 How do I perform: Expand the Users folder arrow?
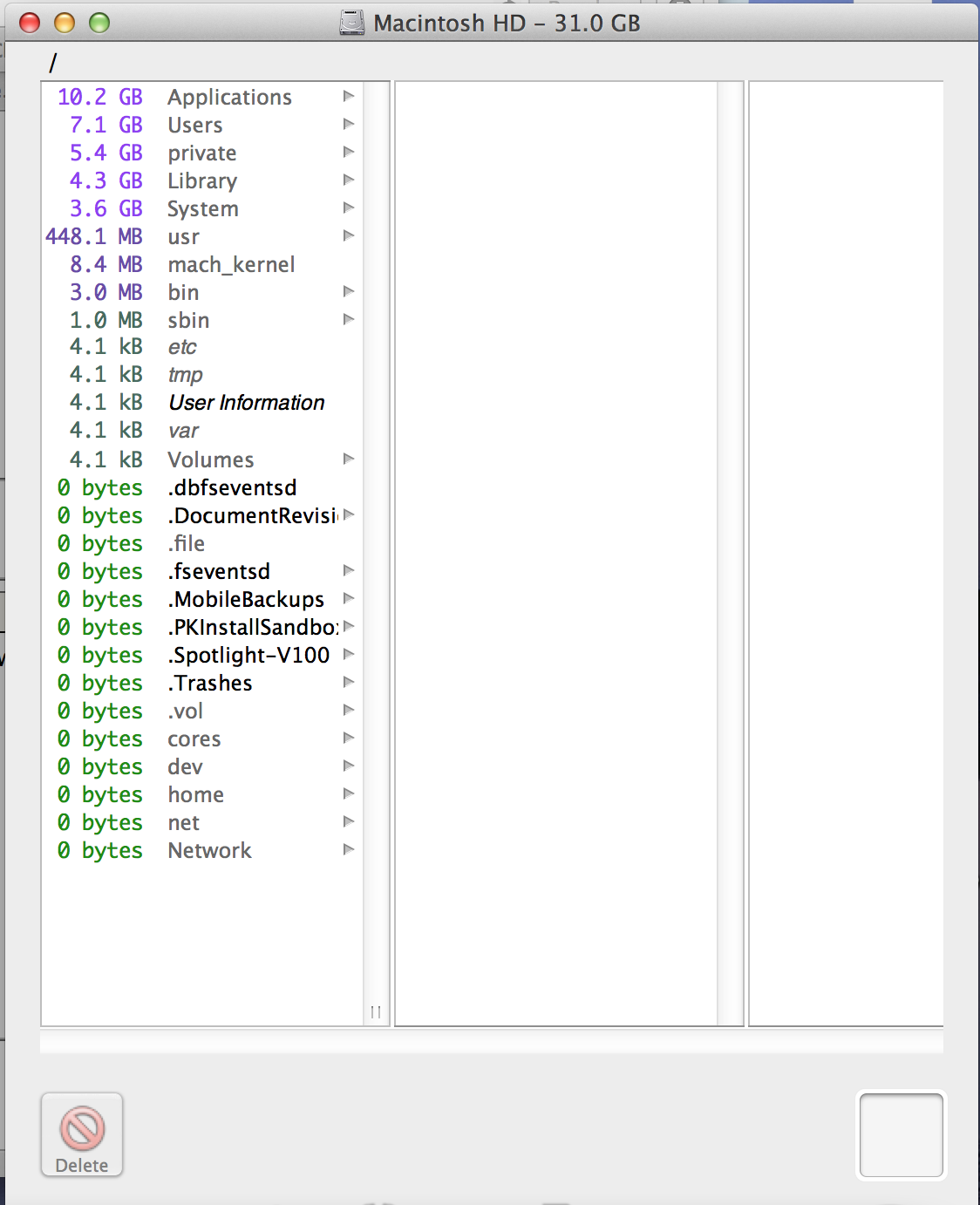[x=349, y=124]
